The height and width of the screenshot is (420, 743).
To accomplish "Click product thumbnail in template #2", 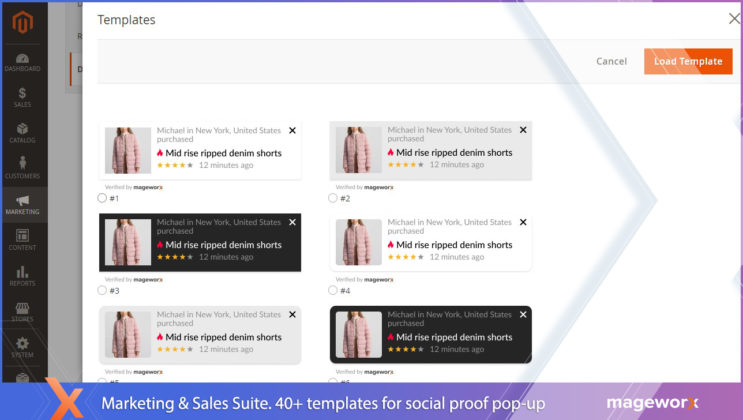I will tap(359, 150).
